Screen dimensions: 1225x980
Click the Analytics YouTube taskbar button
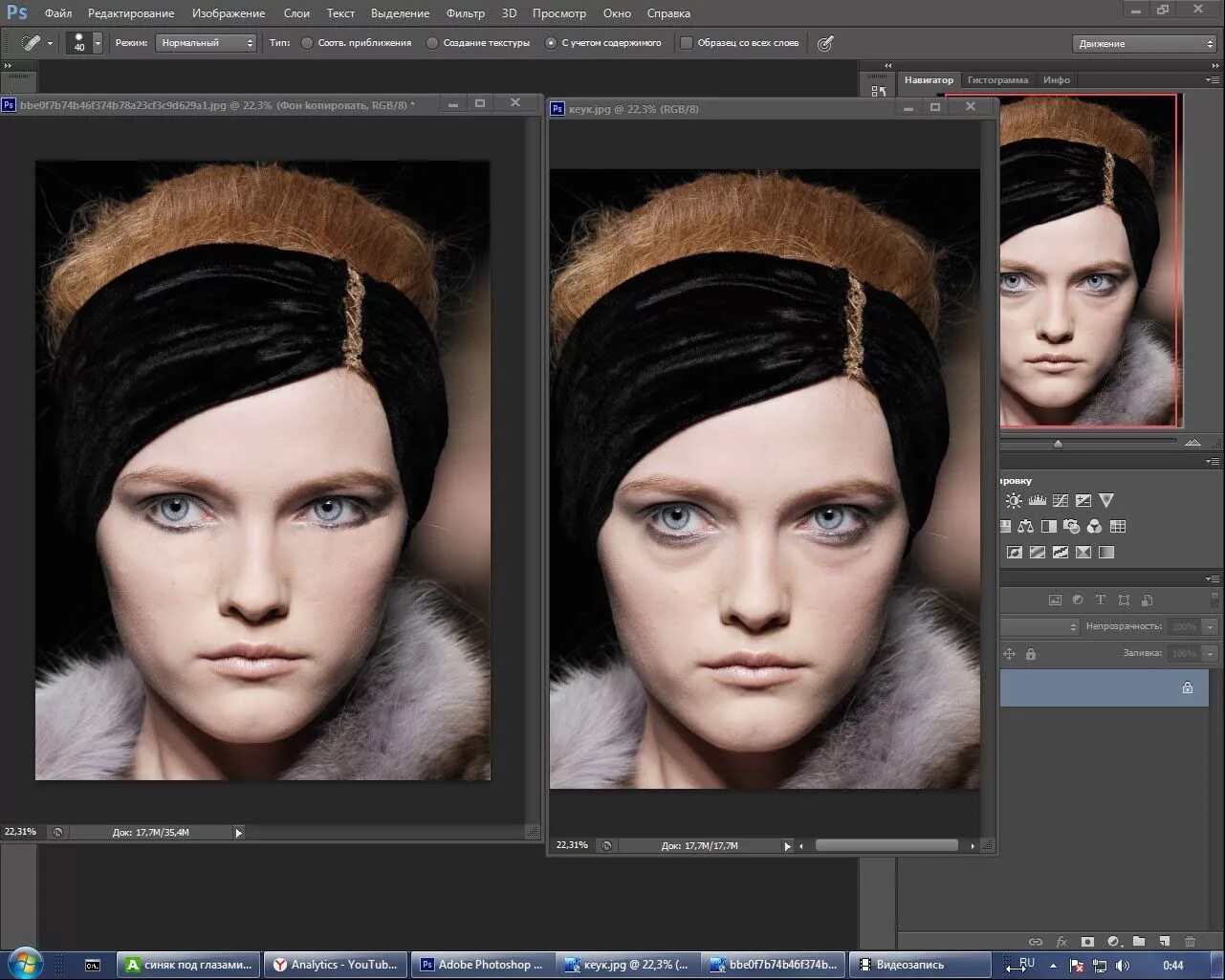(335, 965)
